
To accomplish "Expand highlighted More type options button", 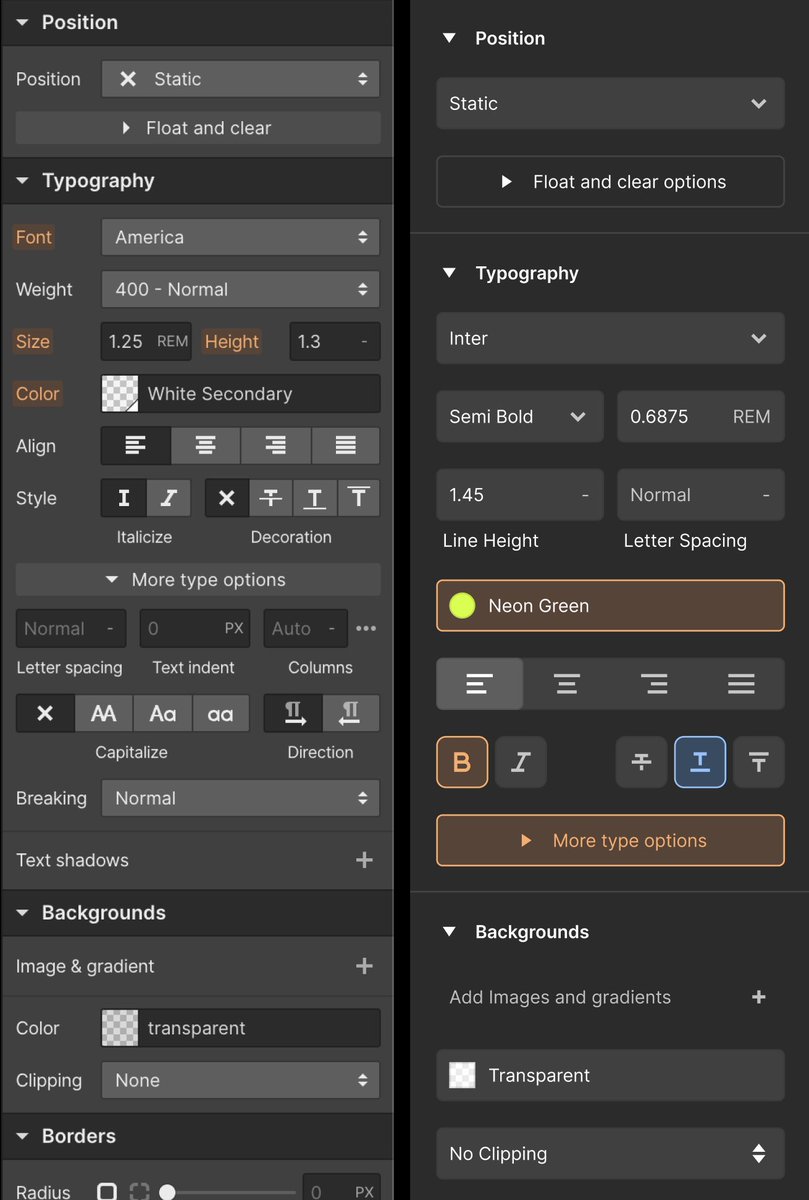I will pos(610,841).
